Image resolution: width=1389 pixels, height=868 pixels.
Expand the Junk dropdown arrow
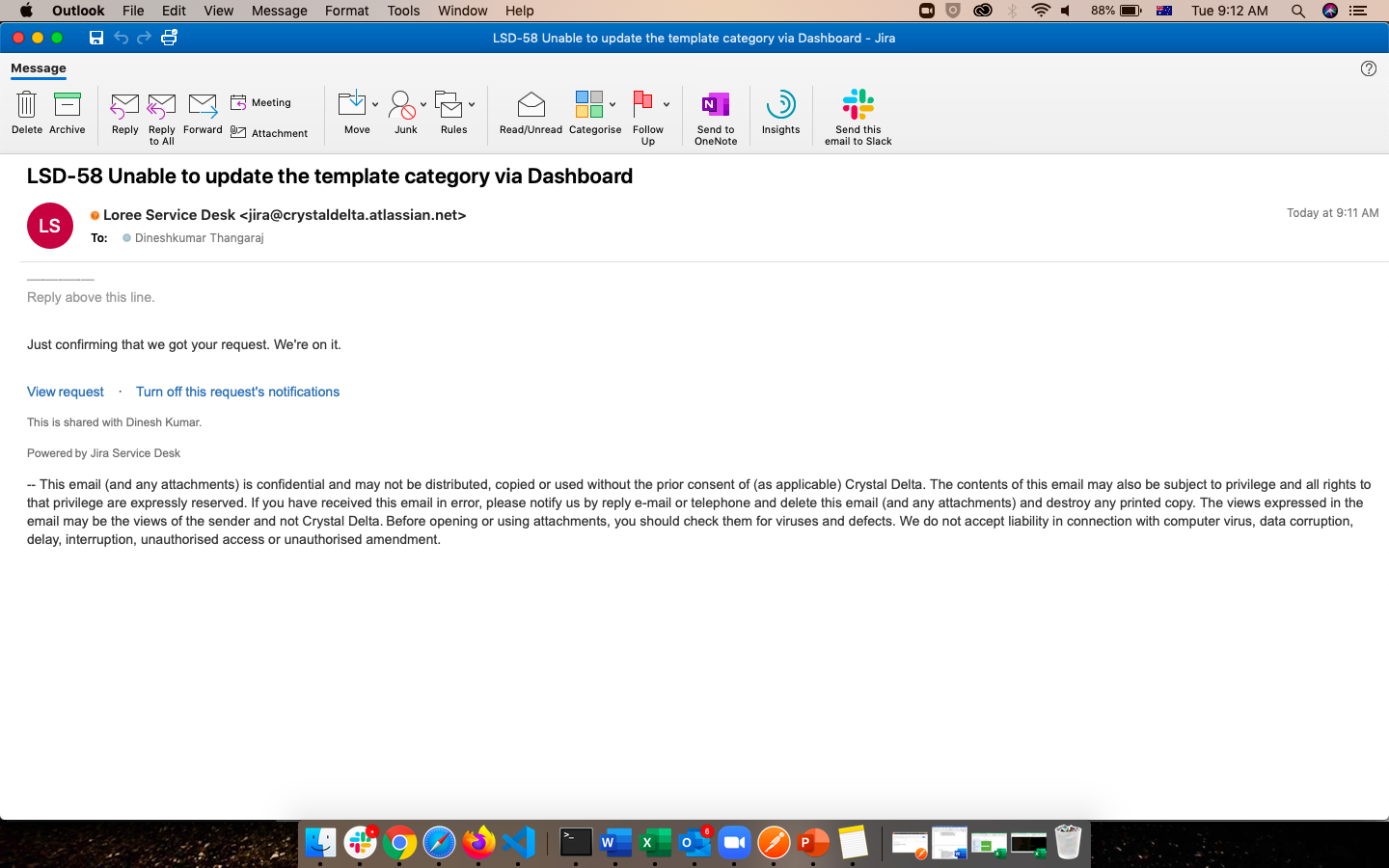click(x=423, y=104)
